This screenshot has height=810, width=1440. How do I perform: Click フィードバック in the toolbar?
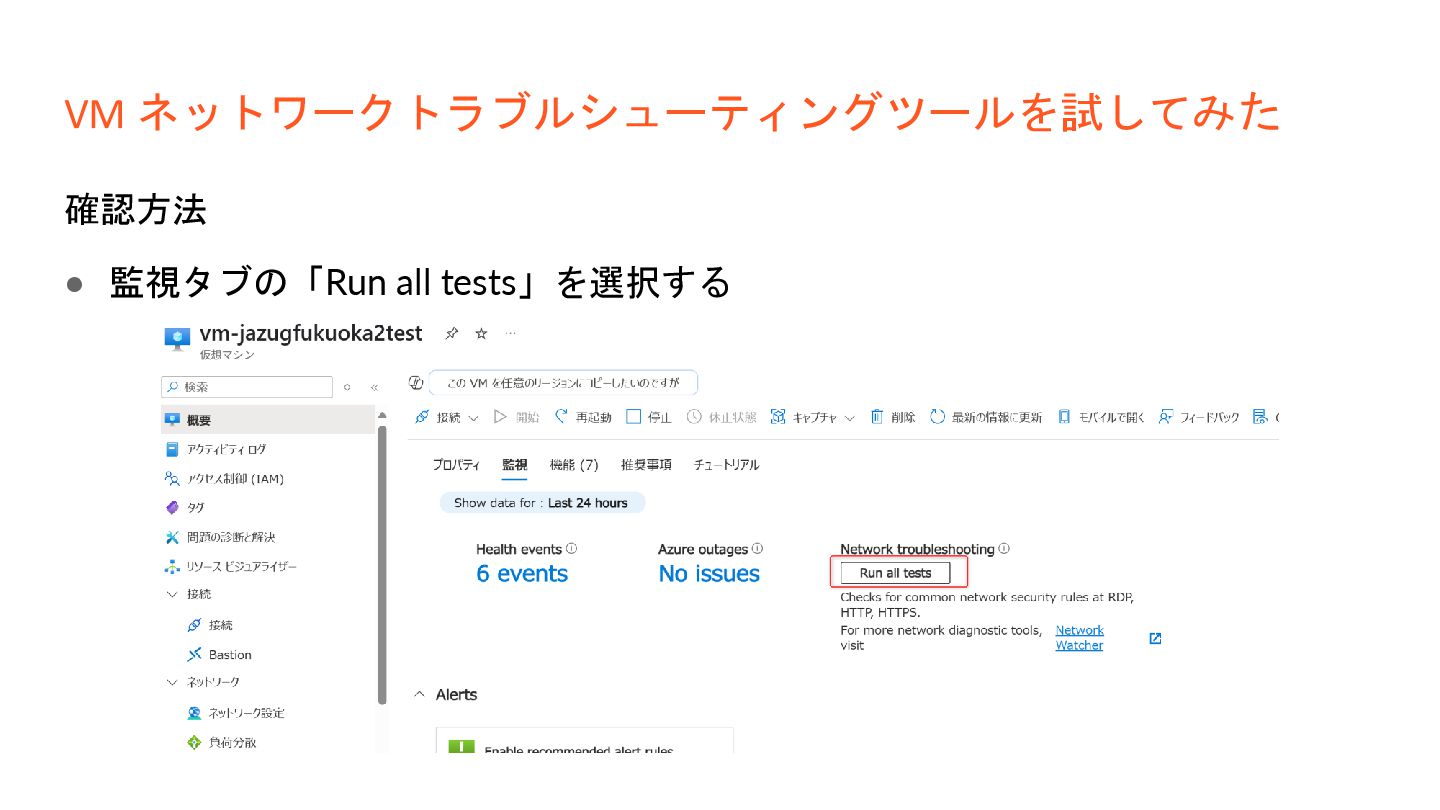(1199, 417)
